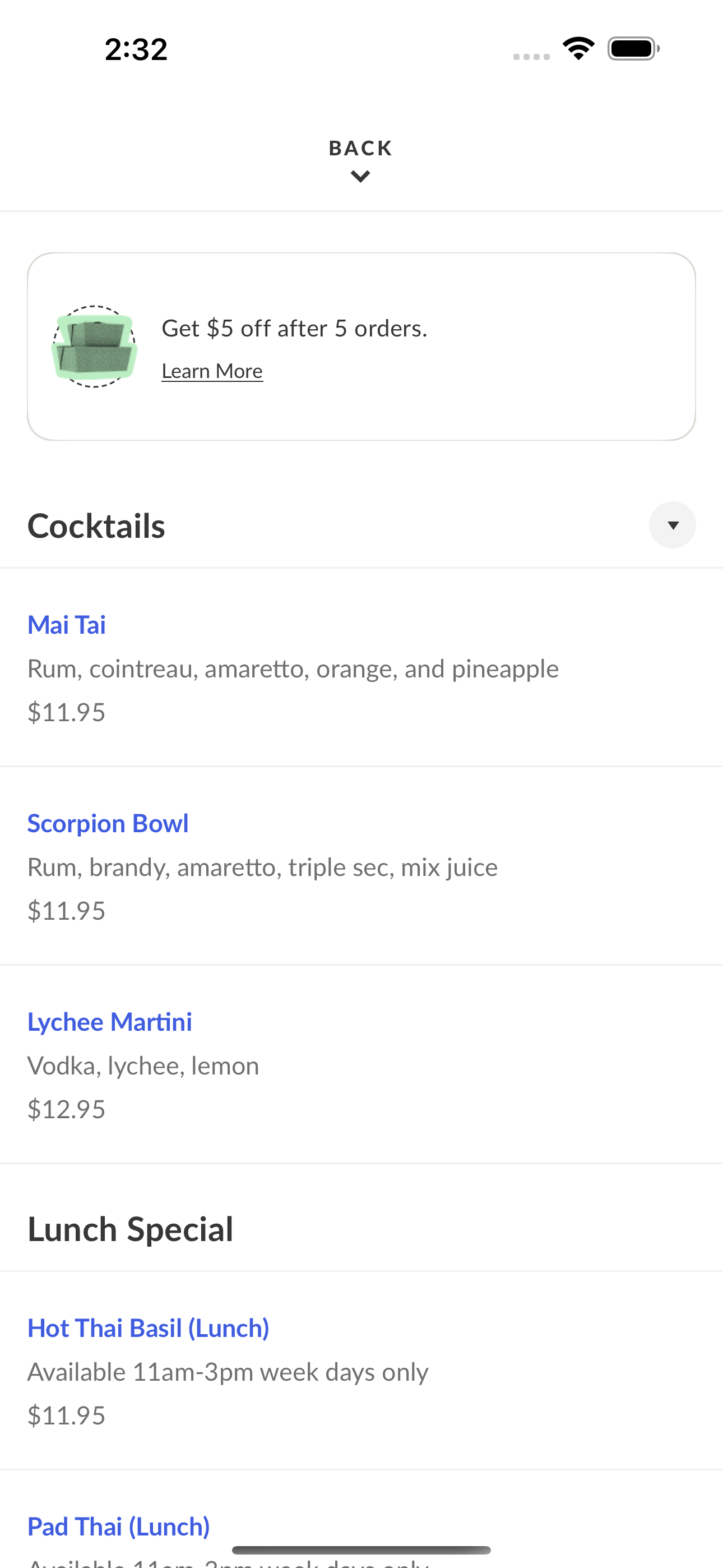
Task: Tap the green takeout boxes rewards icon
Action: click(x=94, y=347)
